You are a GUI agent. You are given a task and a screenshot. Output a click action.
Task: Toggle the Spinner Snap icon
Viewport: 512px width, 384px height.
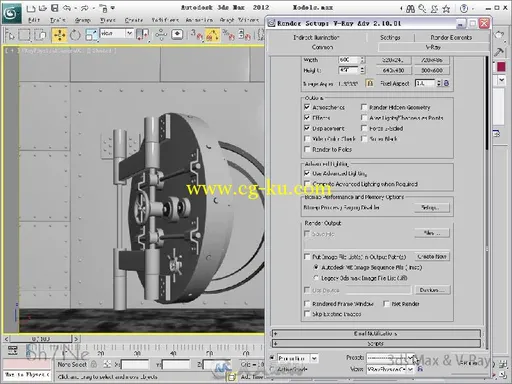pyautogui.click(x=245, y=35)
